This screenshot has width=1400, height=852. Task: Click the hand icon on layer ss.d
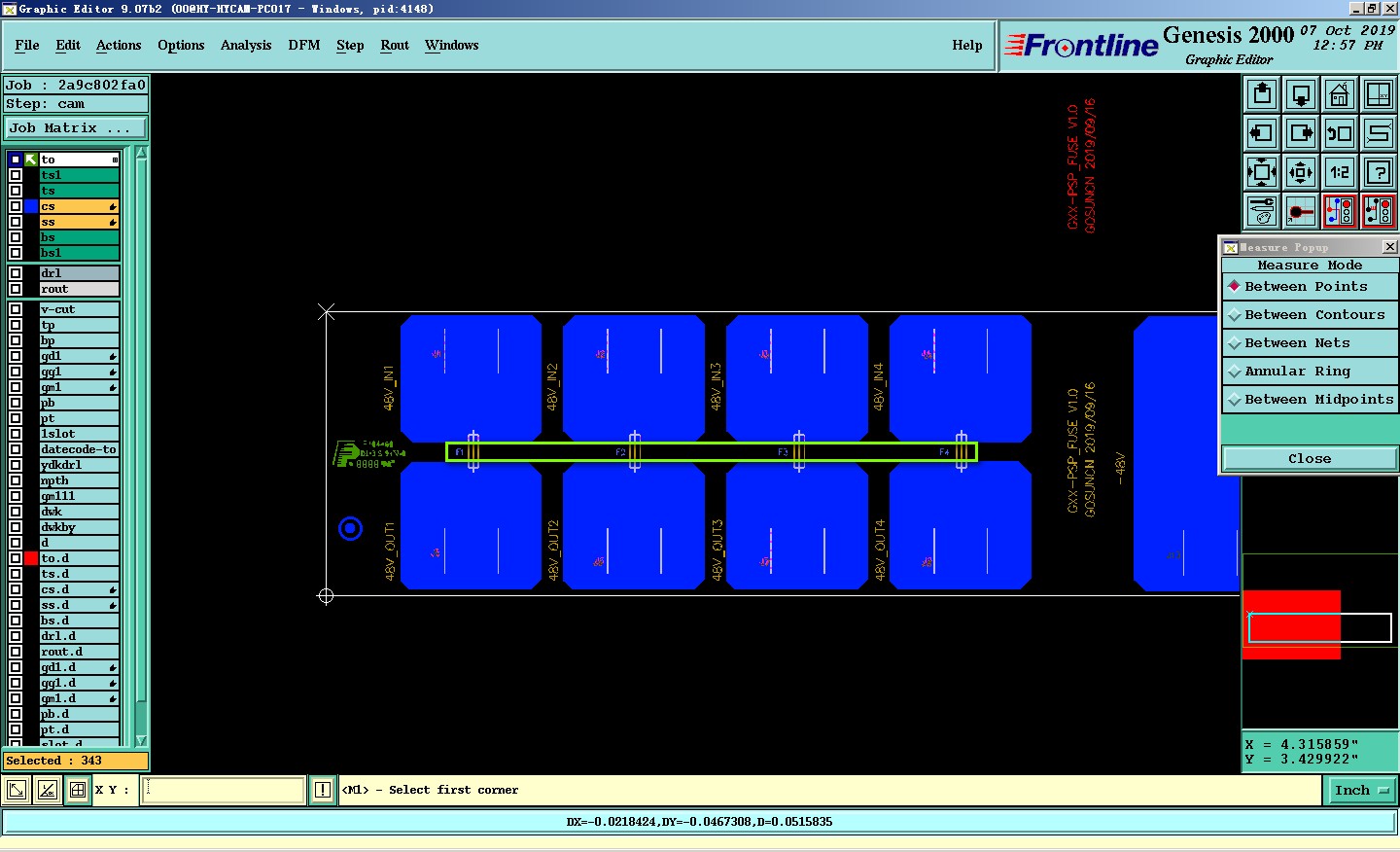click(x=113, y=605)
